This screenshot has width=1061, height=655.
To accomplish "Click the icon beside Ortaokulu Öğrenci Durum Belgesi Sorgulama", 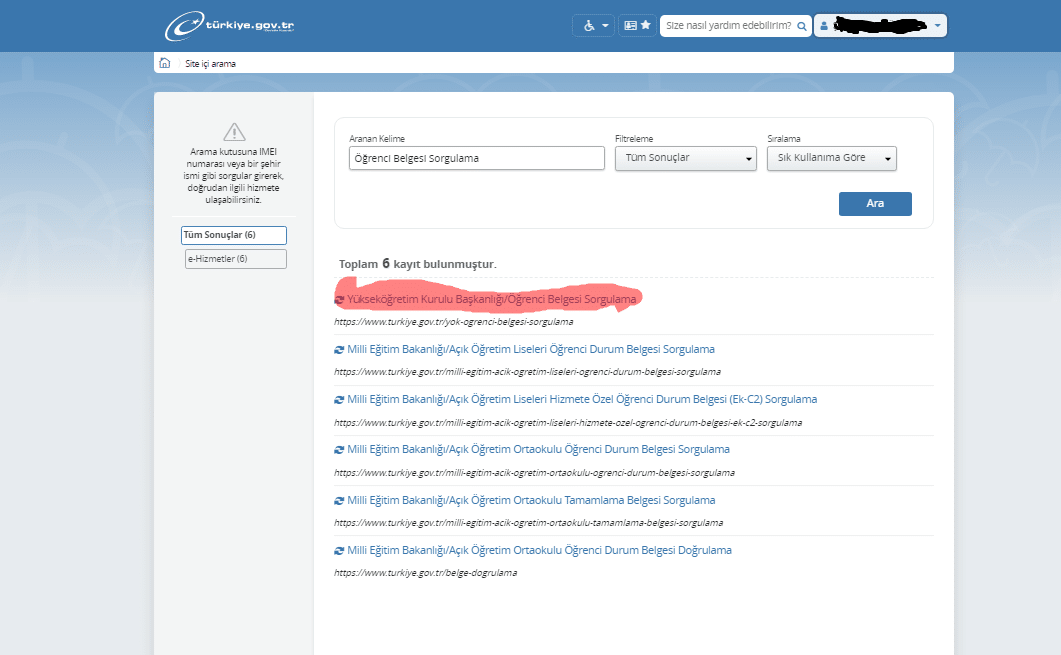I will [x=339, y=450].
